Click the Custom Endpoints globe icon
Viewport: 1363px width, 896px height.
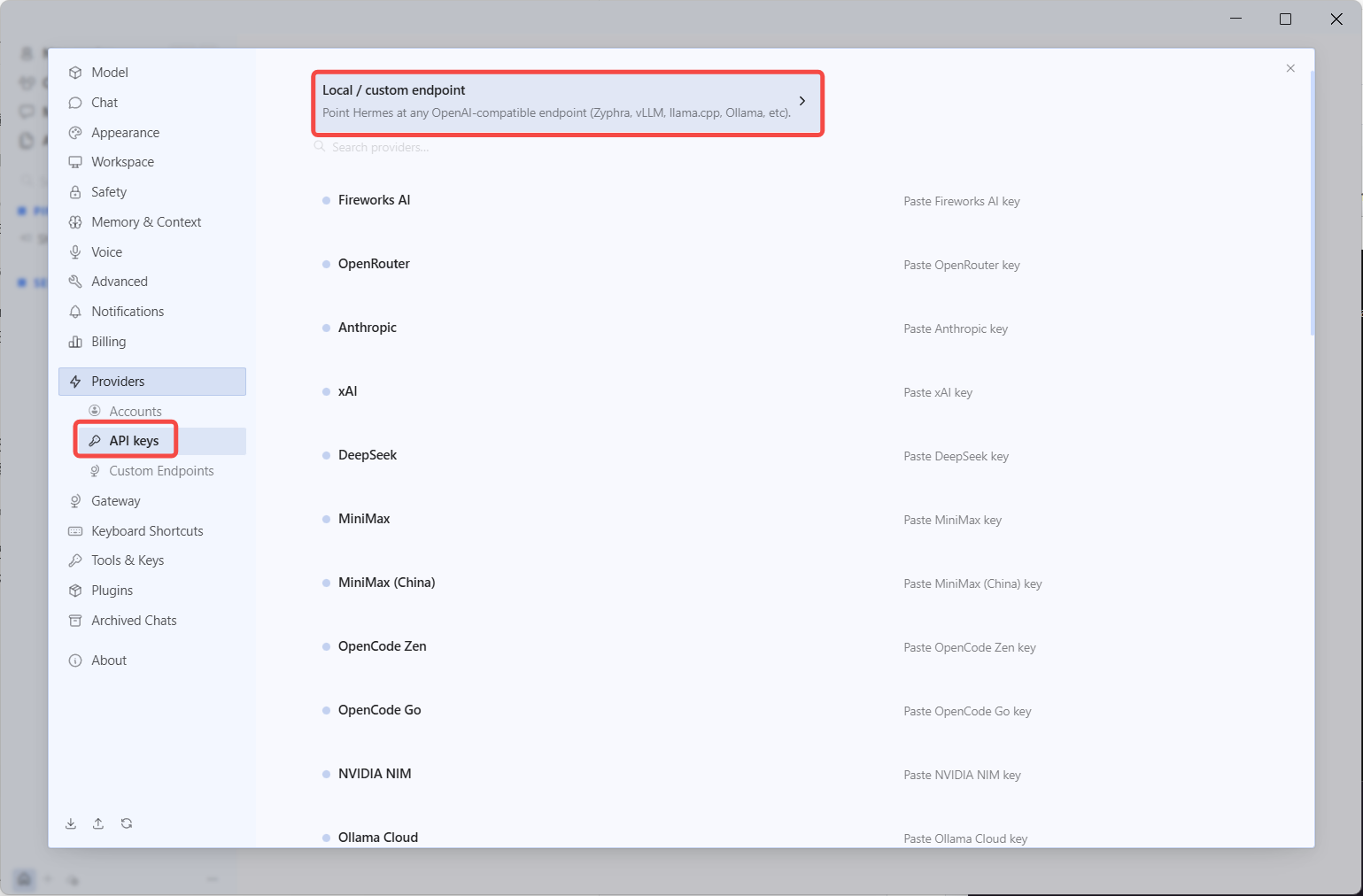(x=95, y=471)
